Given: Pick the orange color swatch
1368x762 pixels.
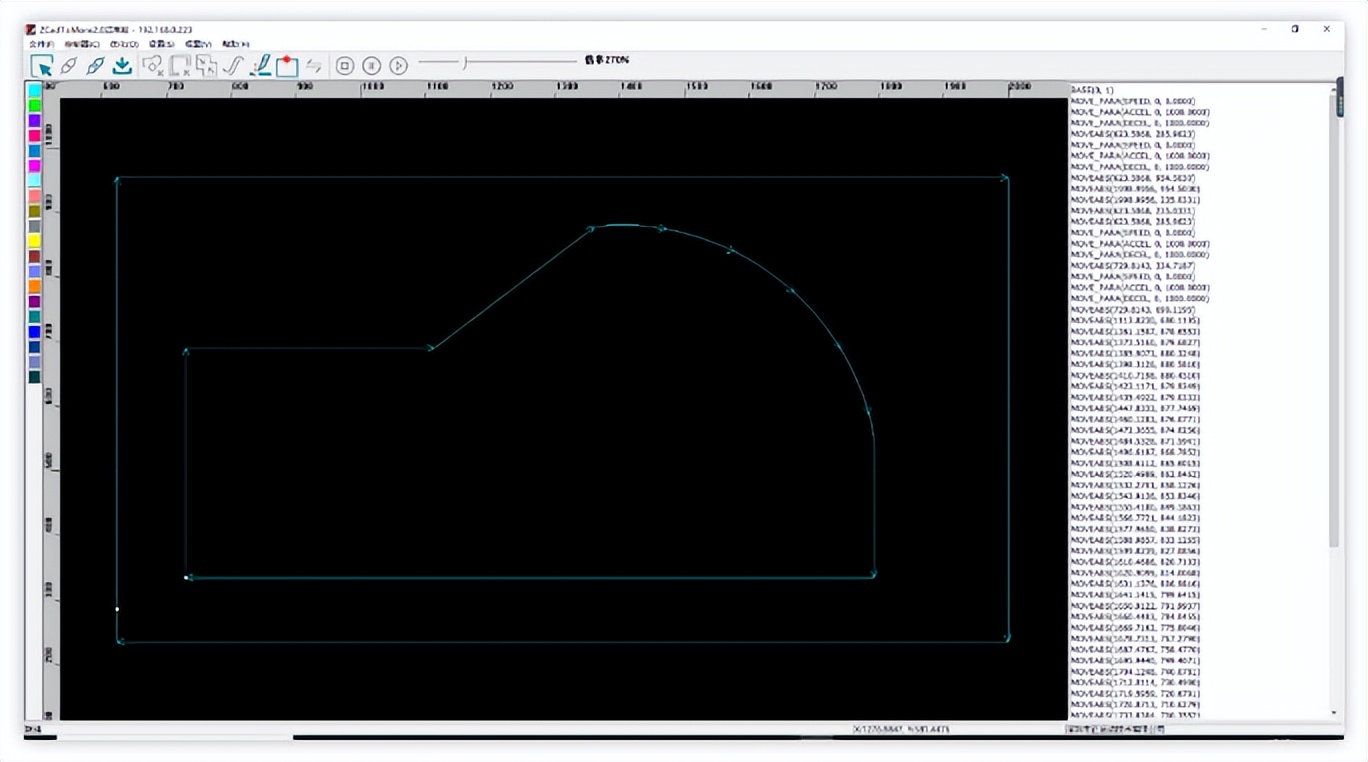Looking at the screenshot, I should (34, 286).
